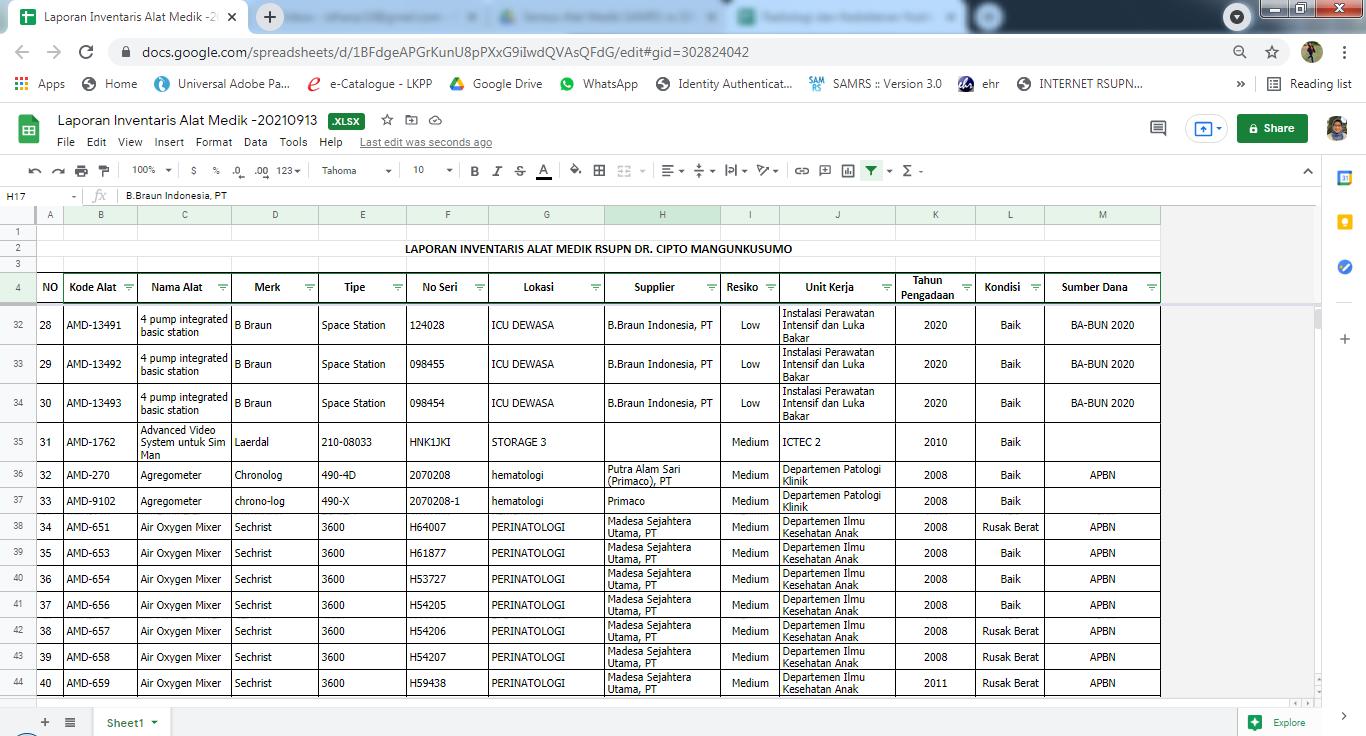Insert a comment from the toolbar
The height and width of the screenshot is (736, 1366).
(825, 171)
